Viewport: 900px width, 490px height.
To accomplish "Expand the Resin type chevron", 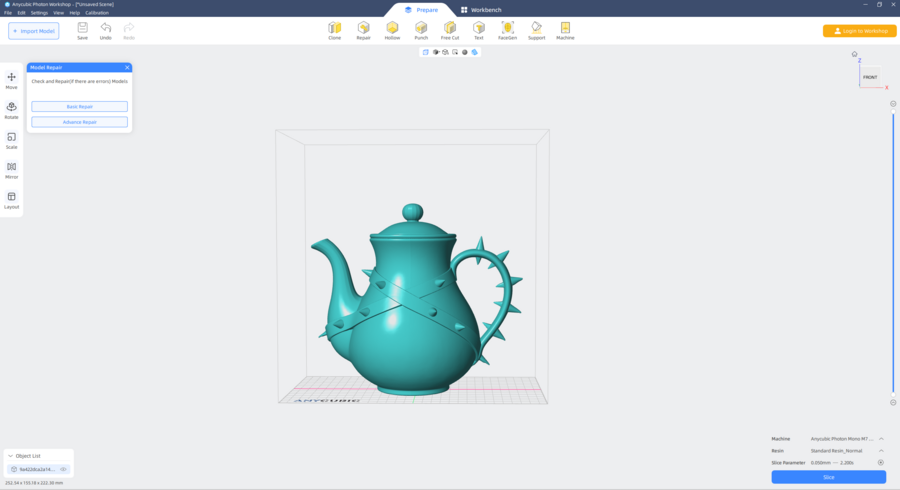I will [x=881, y=451].
